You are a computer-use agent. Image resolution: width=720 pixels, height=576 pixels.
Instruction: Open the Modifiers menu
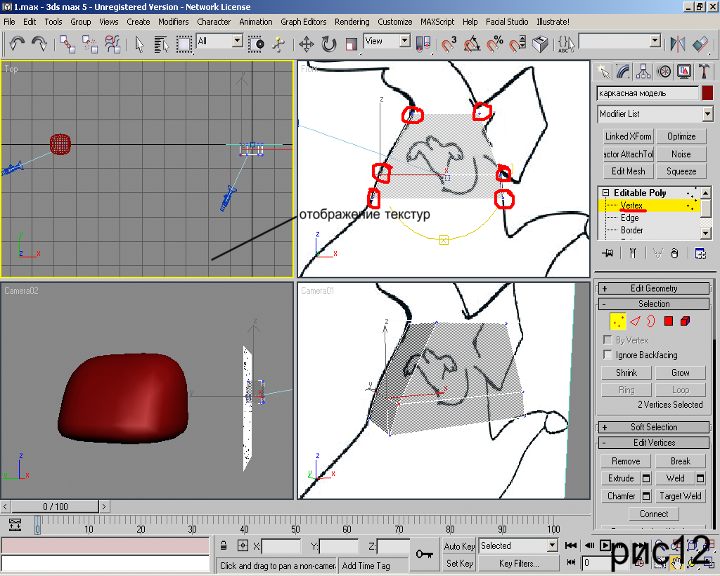pos(173,21)
